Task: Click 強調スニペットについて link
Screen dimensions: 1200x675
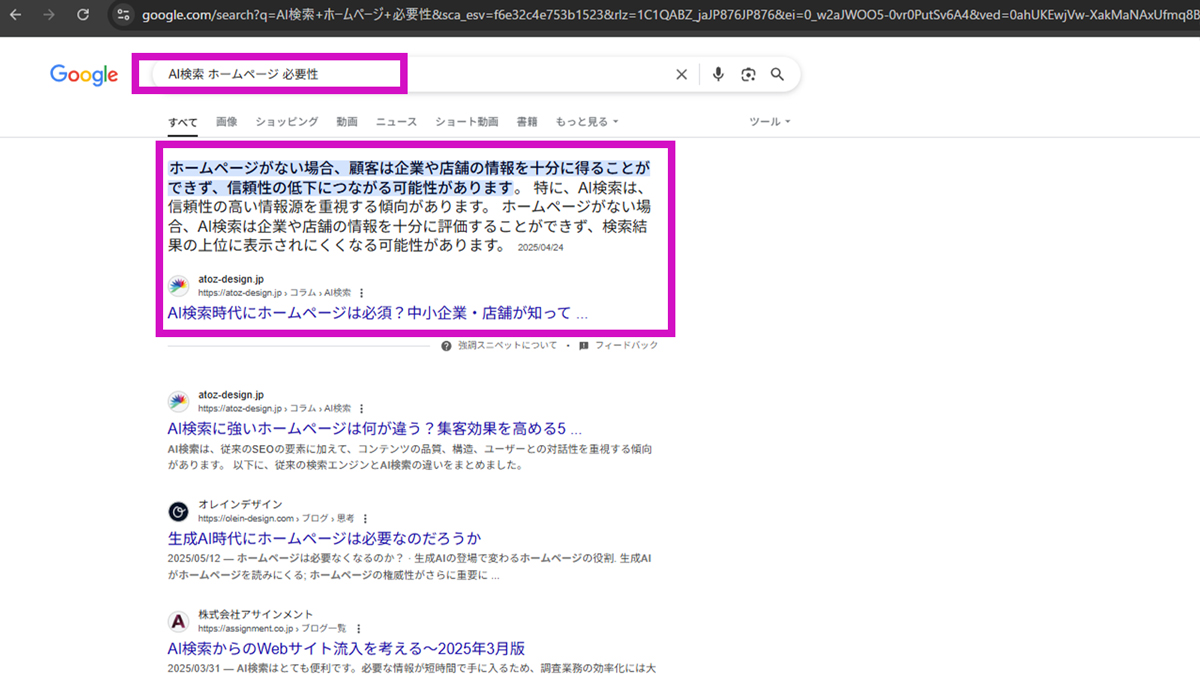Action: [x=507, y=345]
